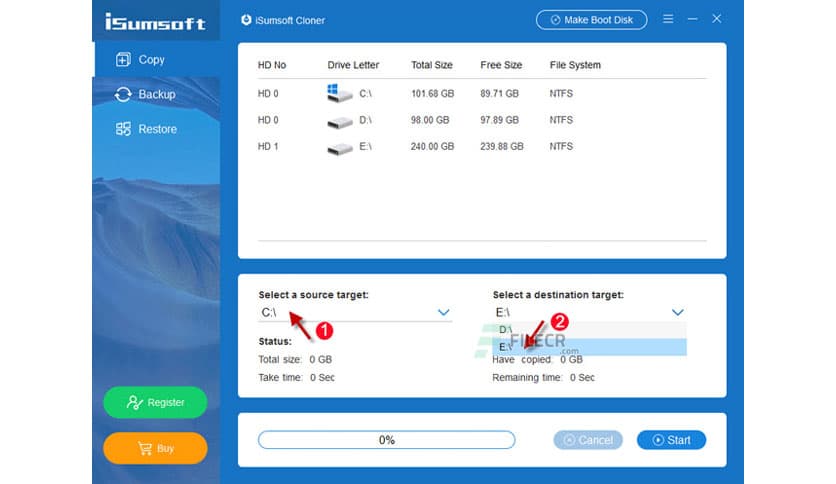
Task: Click the Make Boot Disk button
Action: pos(591,20)
